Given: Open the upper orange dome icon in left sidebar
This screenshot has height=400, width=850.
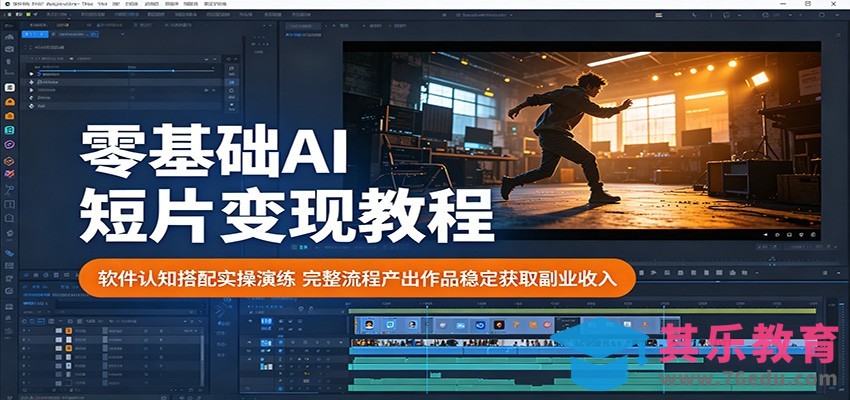Looking at the screenshot, I should 9,102.
